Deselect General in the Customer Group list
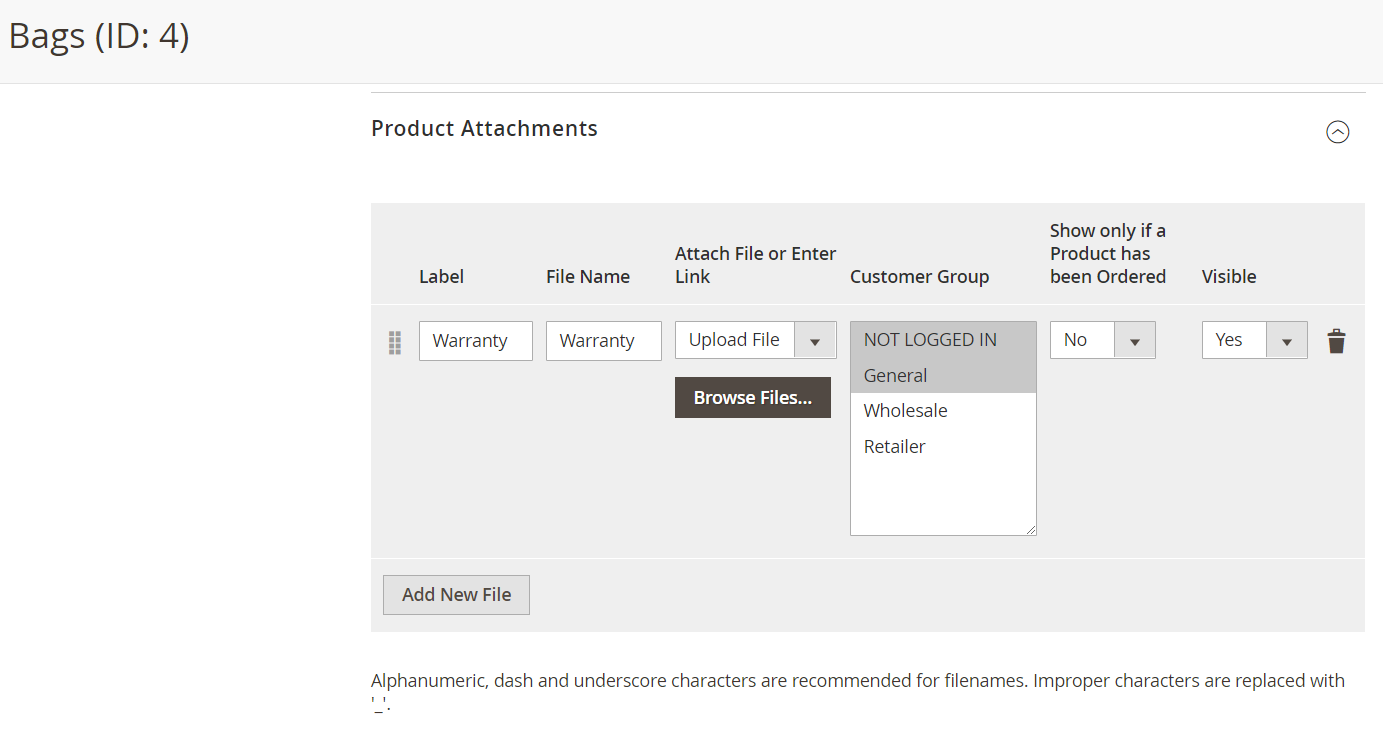1383x735 pixels. tap(895, 375)
